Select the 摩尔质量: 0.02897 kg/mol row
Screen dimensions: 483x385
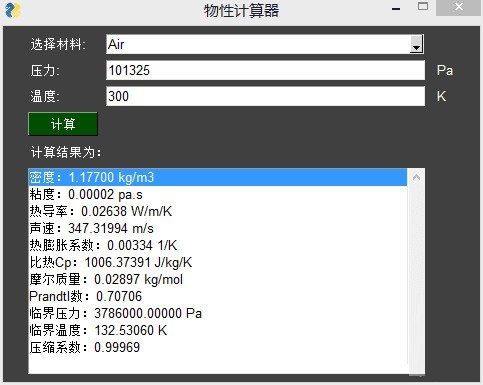218,279
